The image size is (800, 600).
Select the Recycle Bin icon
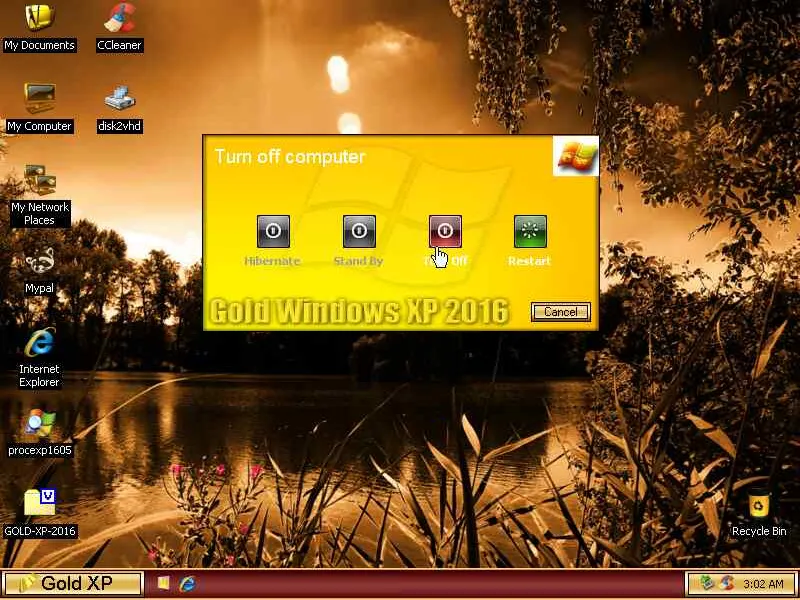coord(759,504)
